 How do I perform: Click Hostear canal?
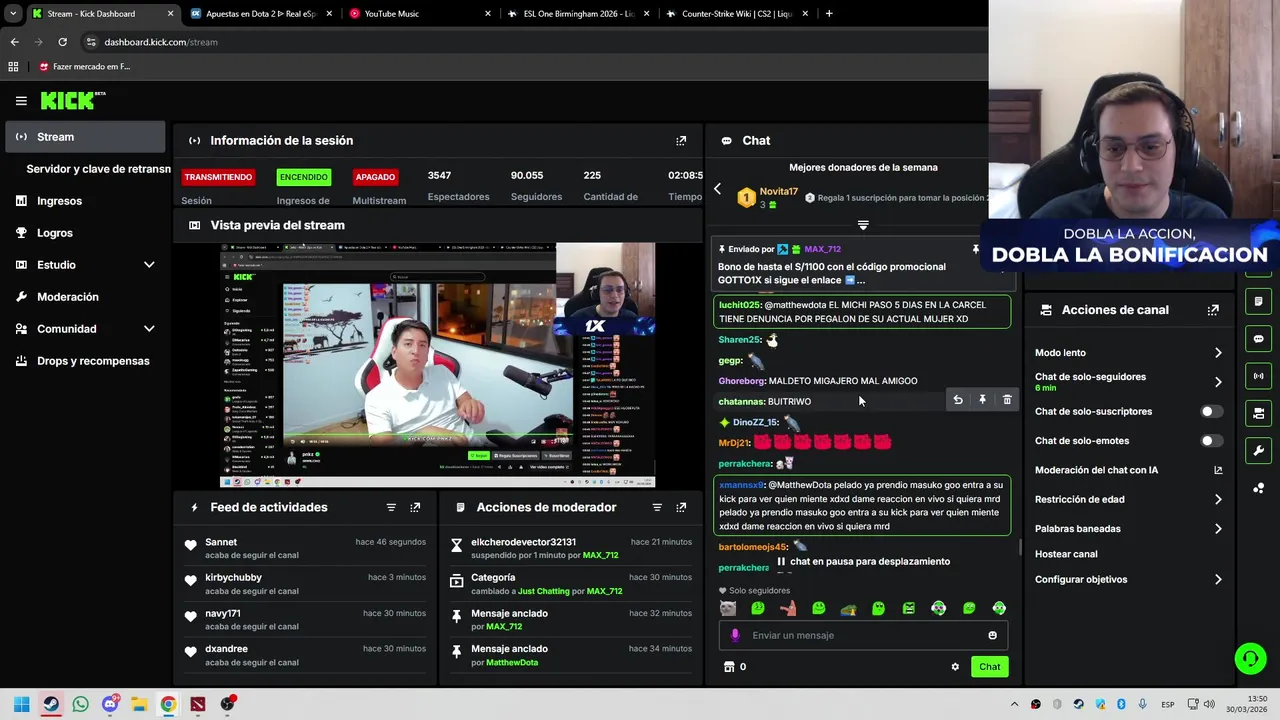coord(1066,554)
